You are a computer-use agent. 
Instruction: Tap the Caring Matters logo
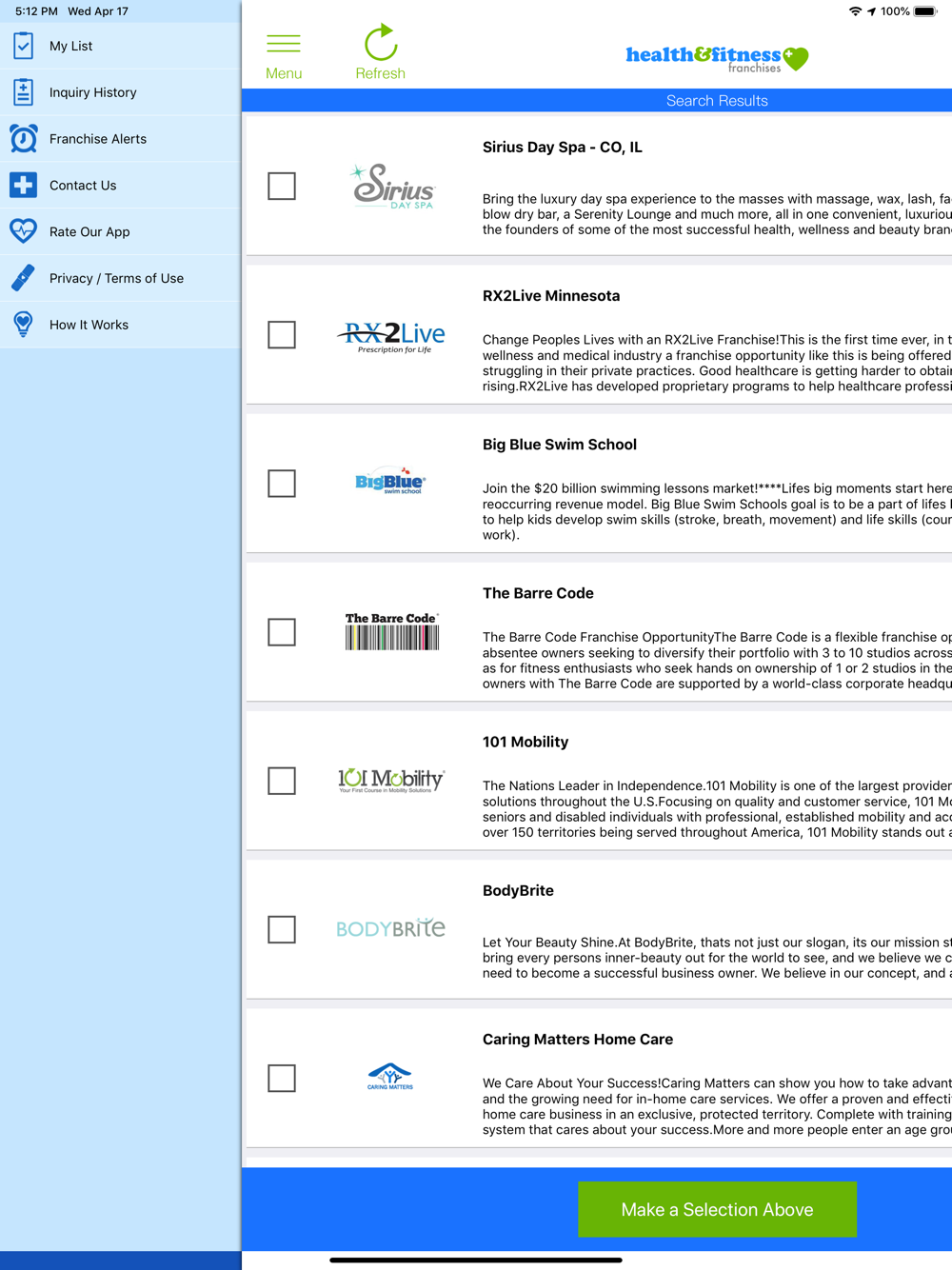(390, 1077)
